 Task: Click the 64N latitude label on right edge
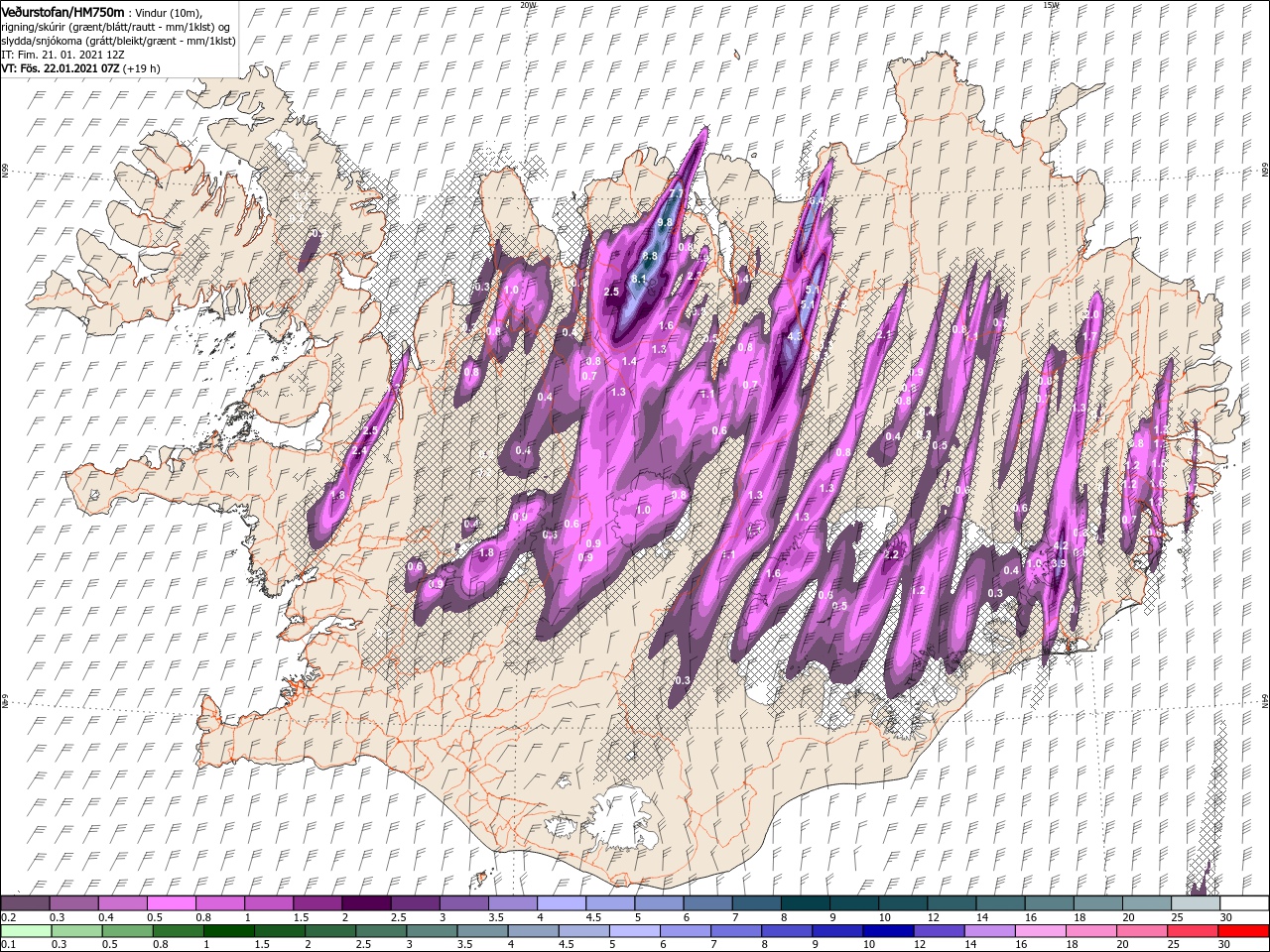1265,700
